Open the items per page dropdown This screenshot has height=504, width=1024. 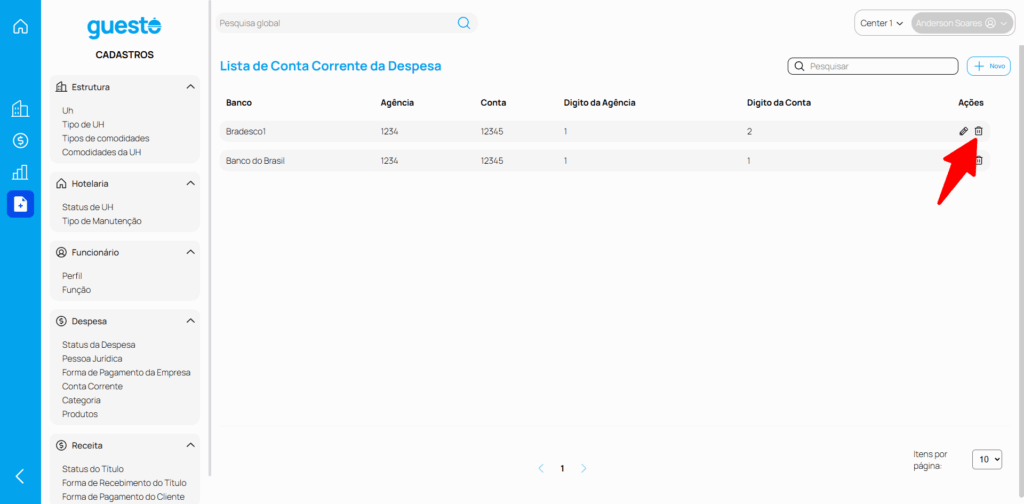tap(988, 459)
